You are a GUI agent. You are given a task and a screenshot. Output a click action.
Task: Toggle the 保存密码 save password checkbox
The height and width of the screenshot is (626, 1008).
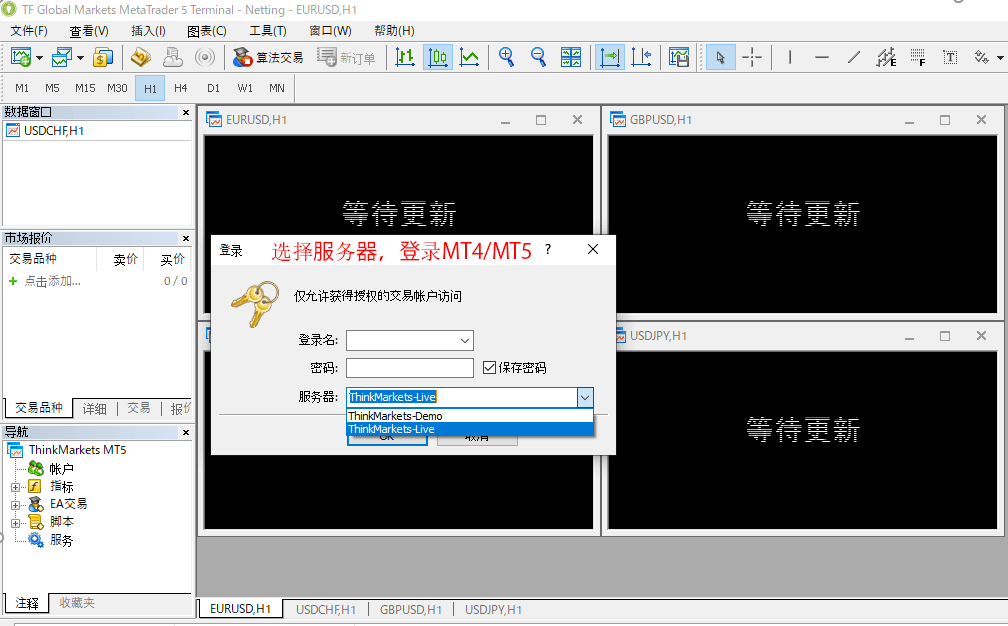[x=489, y=368]
